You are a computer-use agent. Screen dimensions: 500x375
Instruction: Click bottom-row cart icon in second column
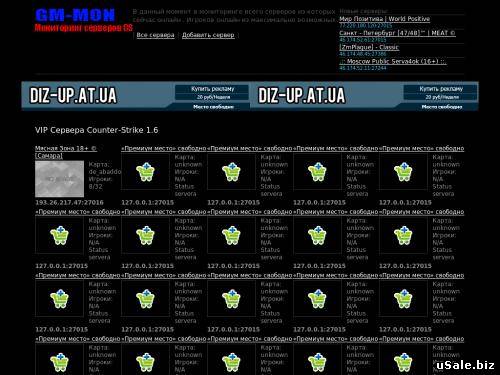pos(146,362)
